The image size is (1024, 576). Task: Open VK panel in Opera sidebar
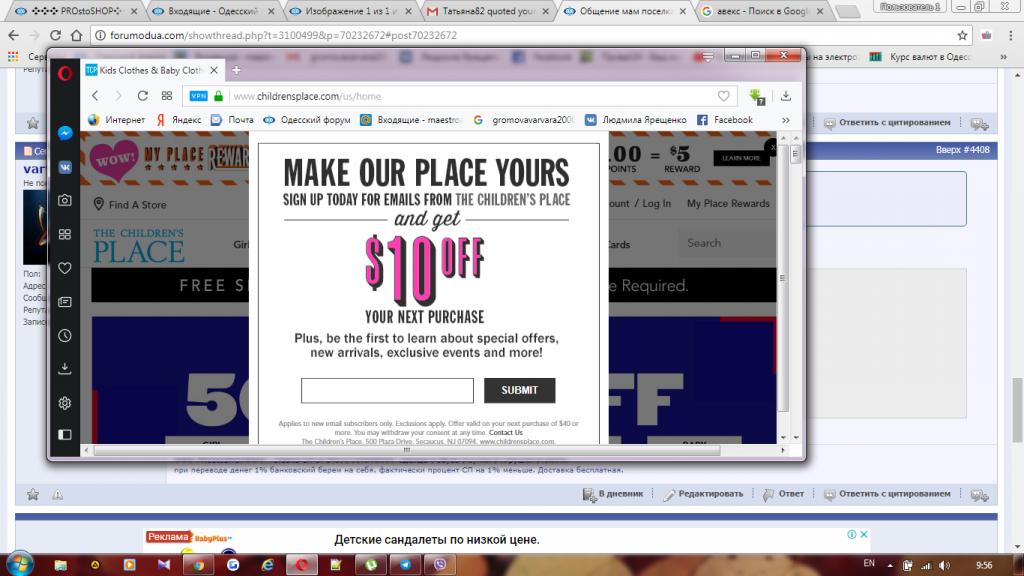point(64,167)
